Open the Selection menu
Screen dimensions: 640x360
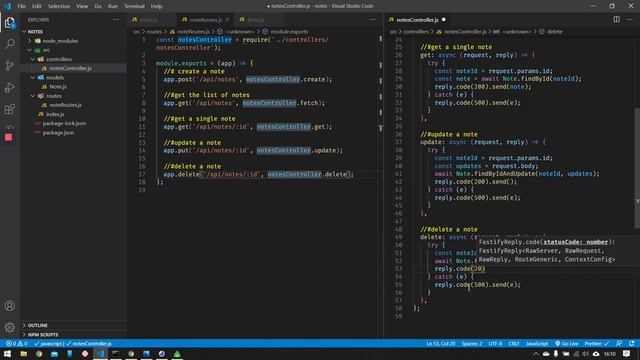(59, 6)
